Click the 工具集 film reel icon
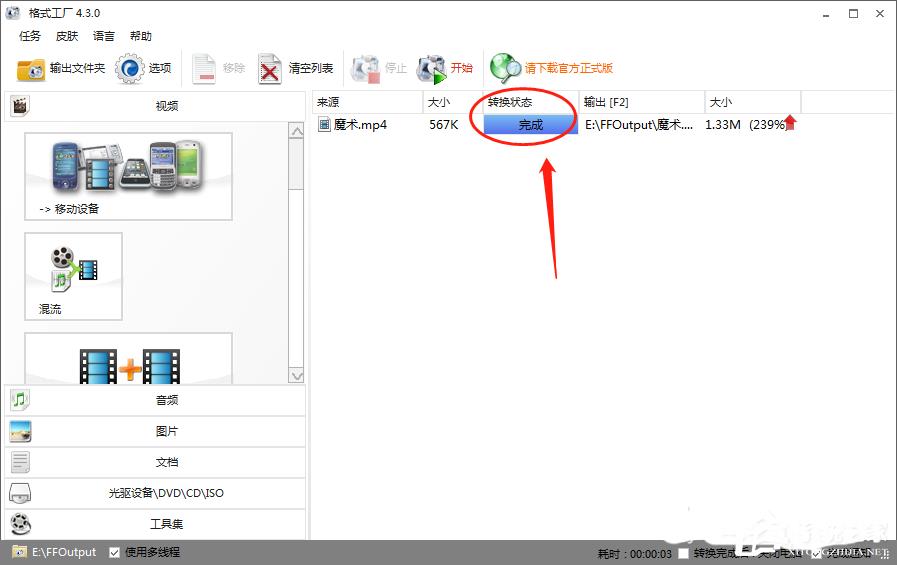The width and height of the screenshot is (897, 565). pyautogui.click(x=21, y=524)
